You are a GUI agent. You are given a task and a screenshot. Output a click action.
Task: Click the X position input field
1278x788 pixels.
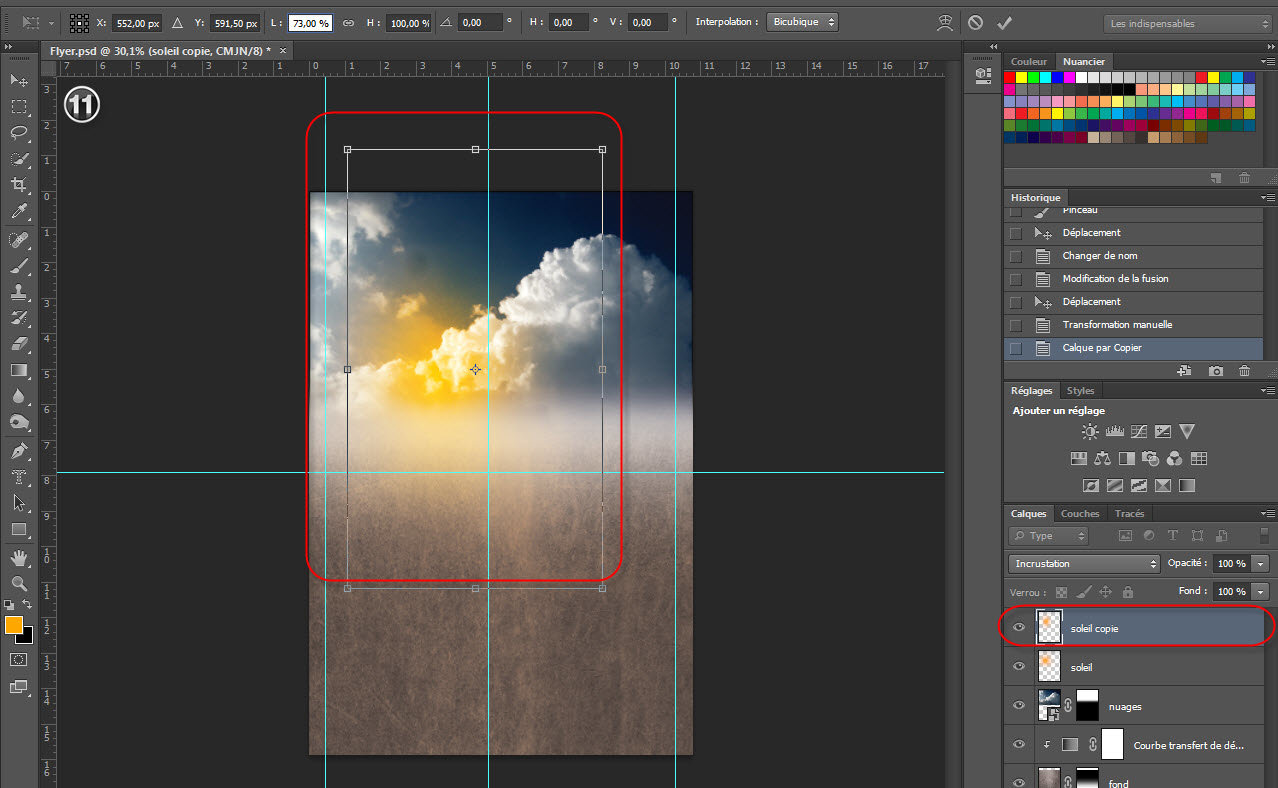click(135, 22)
